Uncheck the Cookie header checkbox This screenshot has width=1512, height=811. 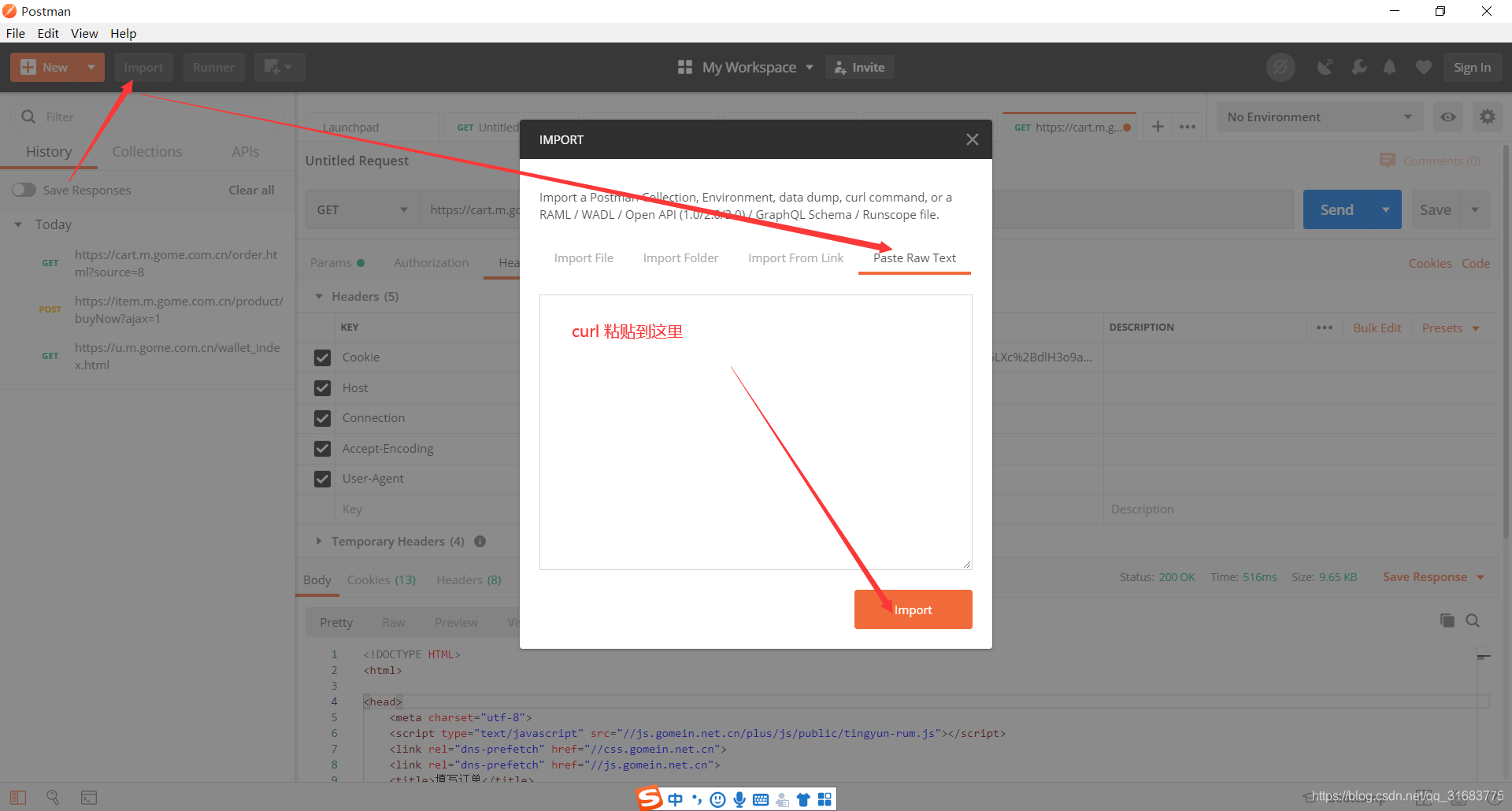point(322,357)
